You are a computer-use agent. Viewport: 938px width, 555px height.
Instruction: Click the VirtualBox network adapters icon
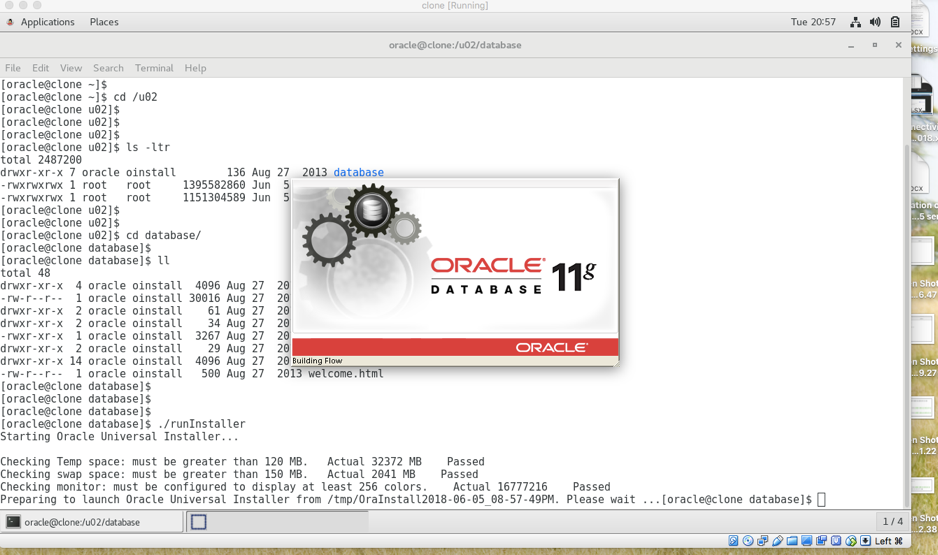click(x=763, y=541)
